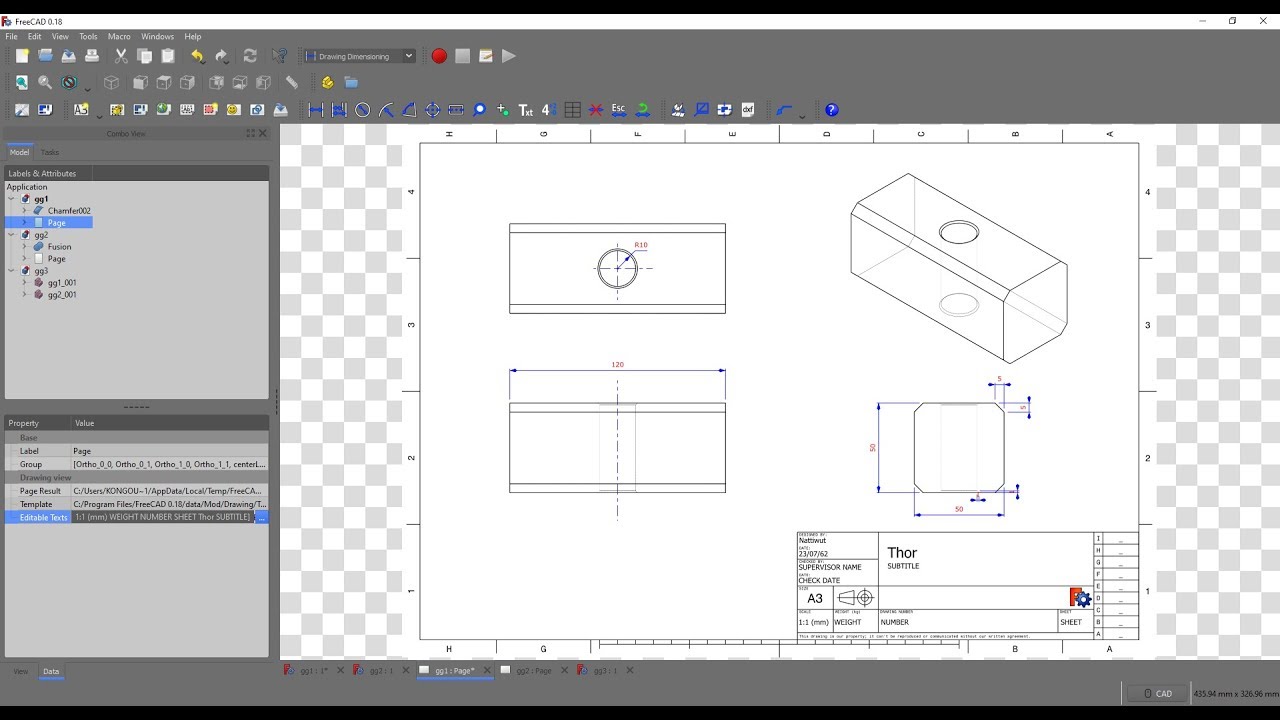
Task: Click the Add Text 'Txt' tool
Action: click(x=526, y=110)
